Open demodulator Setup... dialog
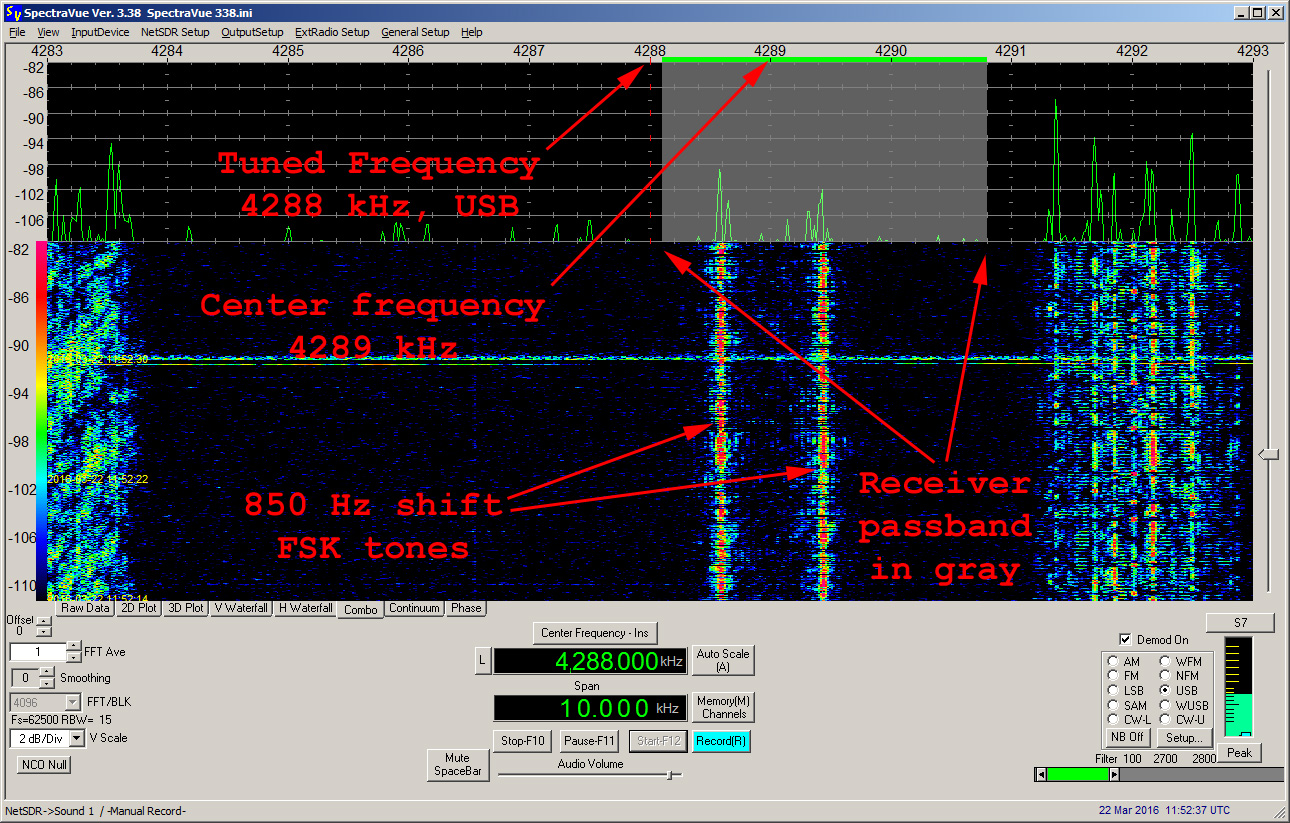The height and width of the screenshot is (823, 1290). pos(1185,737)
